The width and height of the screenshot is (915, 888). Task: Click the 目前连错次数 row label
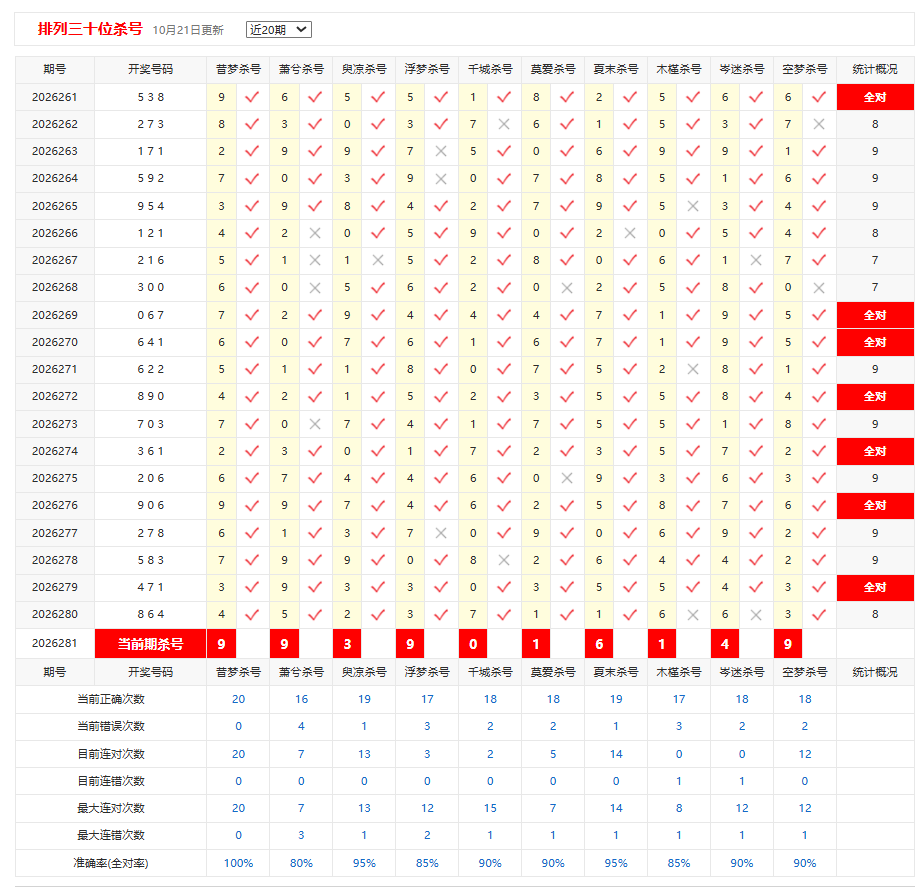111,781
